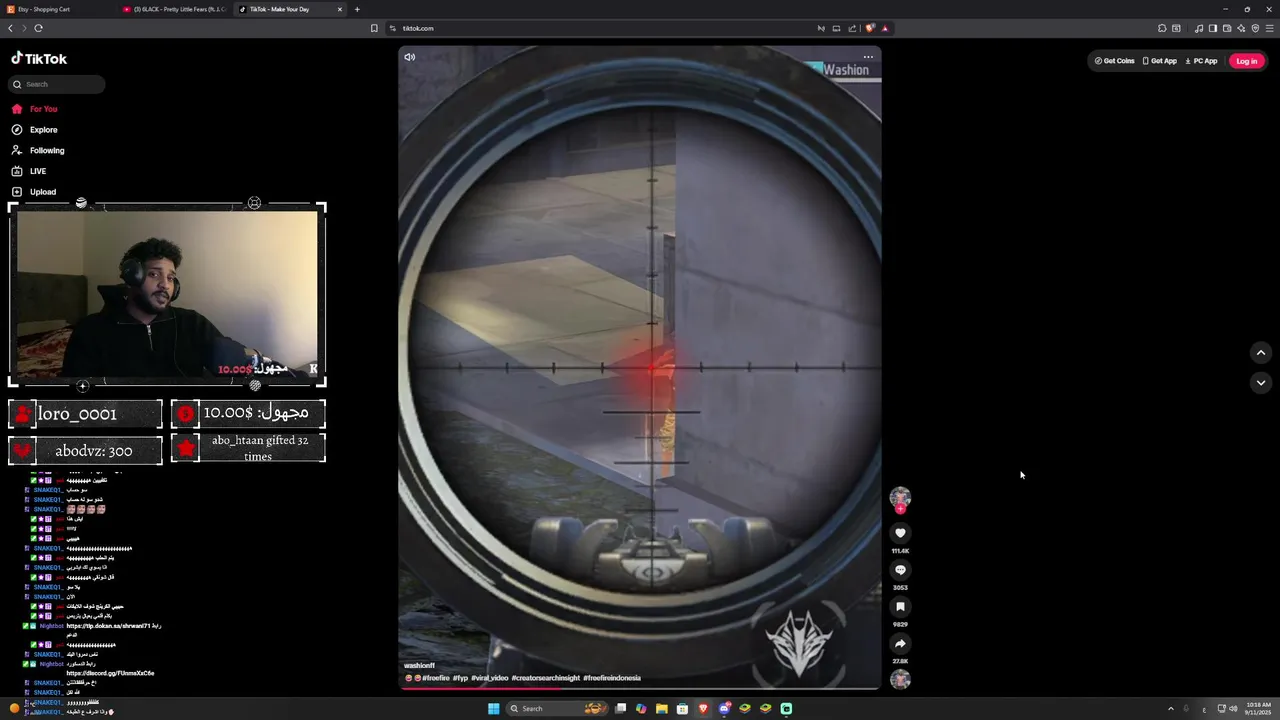
Task: Open the creator avatar above the like button
Action: click(x=900, y=497)
